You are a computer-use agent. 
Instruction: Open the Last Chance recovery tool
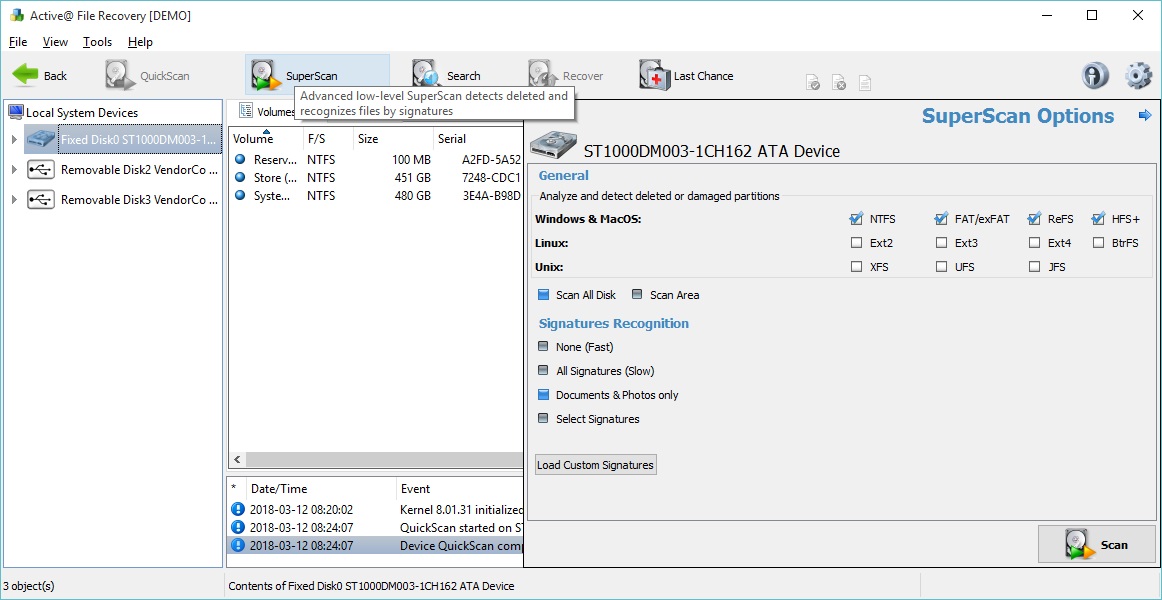coord(686,74)
